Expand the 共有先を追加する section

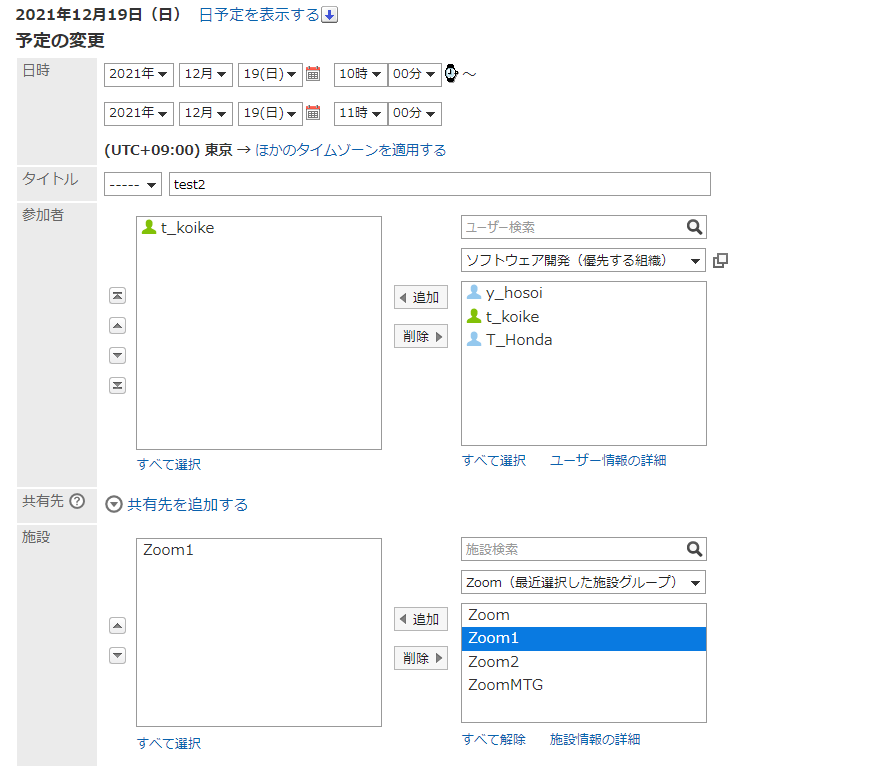click(114, 505)
